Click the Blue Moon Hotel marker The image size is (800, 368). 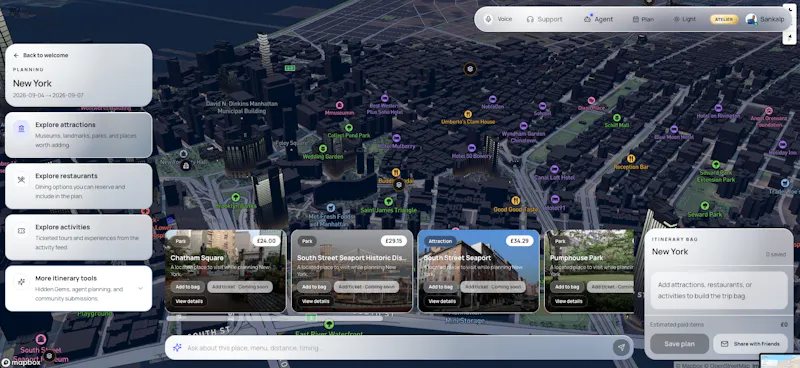pos(674,129)
